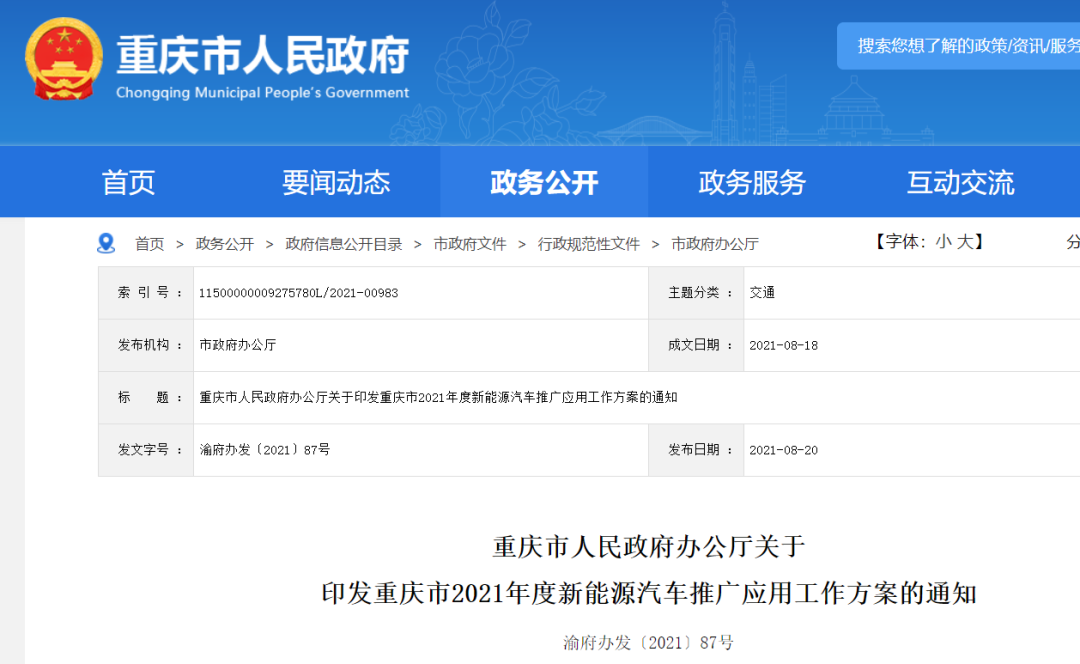Viewport: 1080px width, 664px height.
Task: Go to the 政务服务 tab
Action: 752,182
